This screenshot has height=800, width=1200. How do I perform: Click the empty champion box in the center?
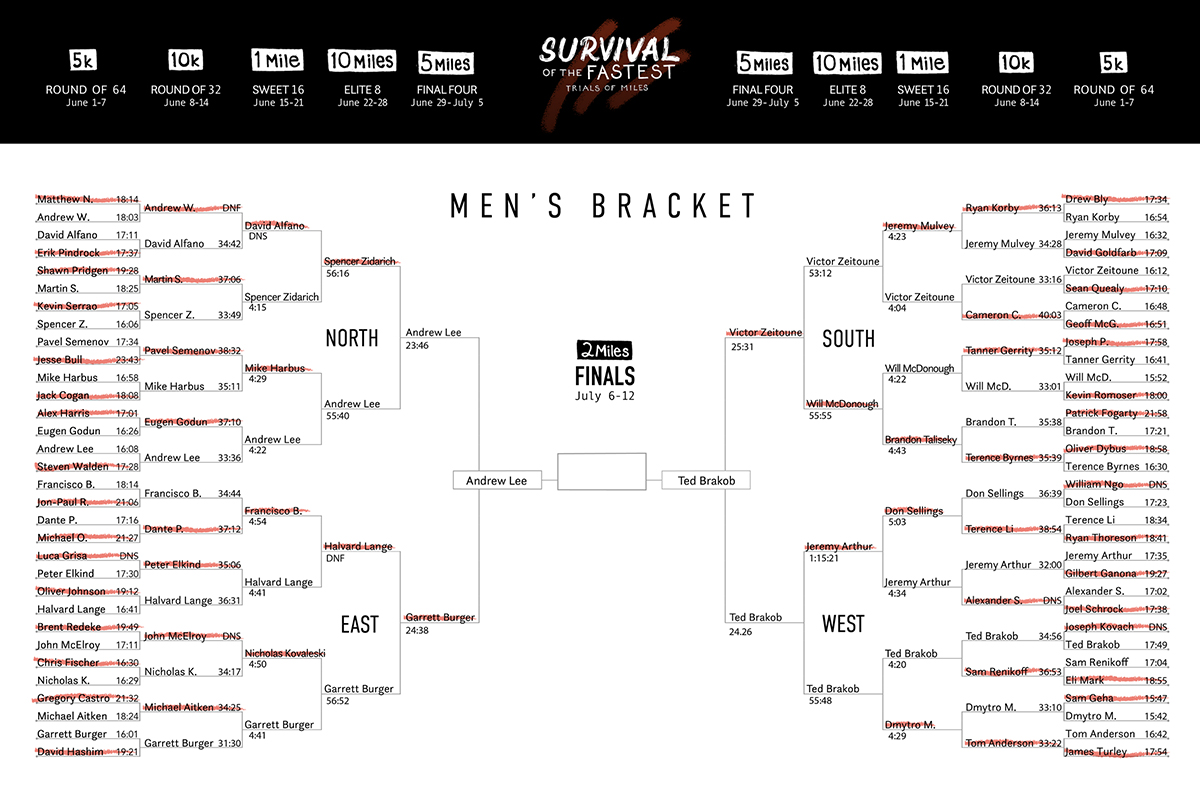602,472
